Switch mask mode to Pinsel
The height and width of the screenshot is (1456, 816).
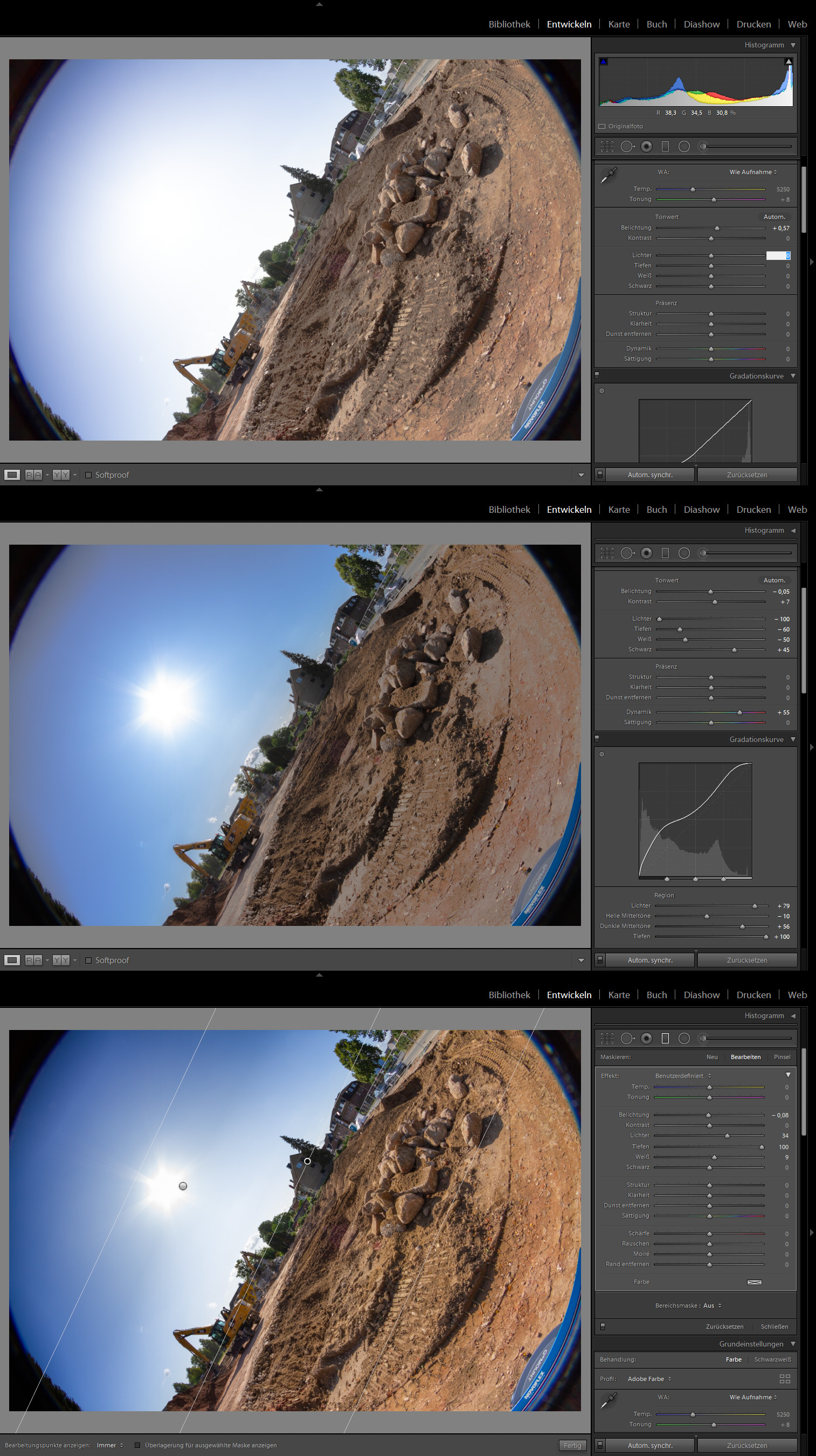click(782, 1057)
